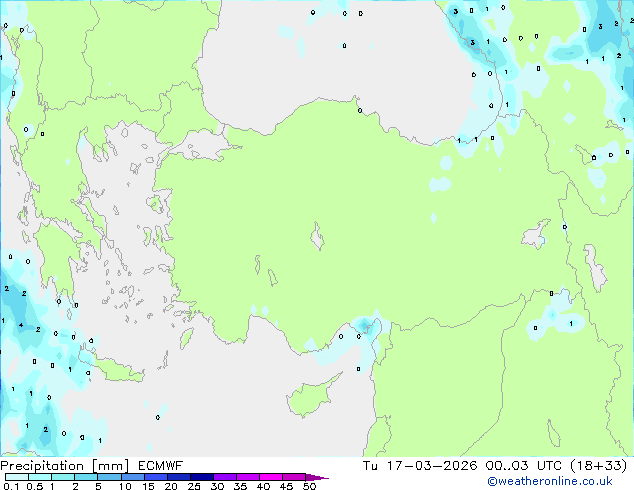Click the '(18+33)' model run text

[x=598, y=466]
